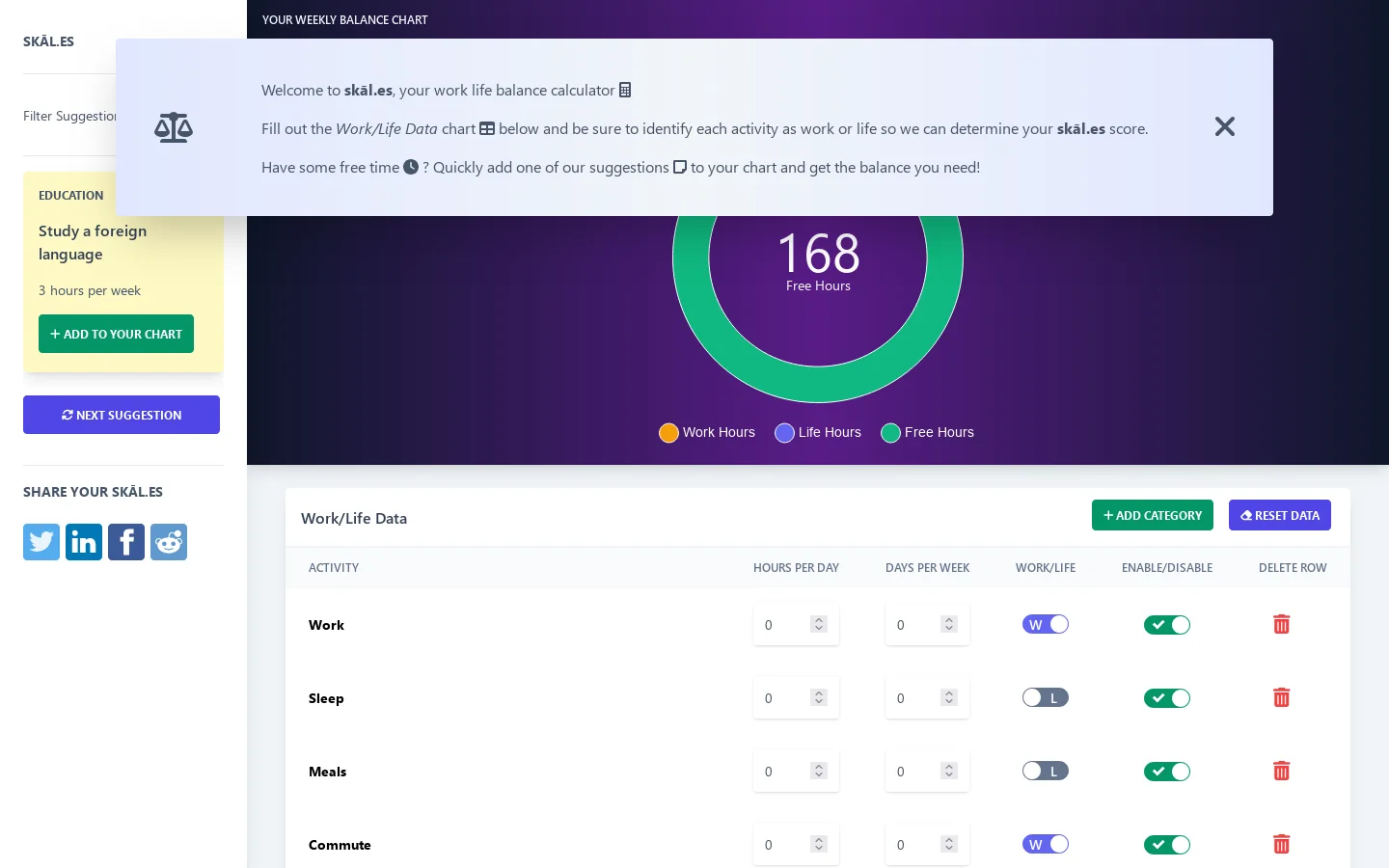Share on Reddit icon
This screenshot has width=1389, height=868.
pyautogui.click(x=169, y=542)
